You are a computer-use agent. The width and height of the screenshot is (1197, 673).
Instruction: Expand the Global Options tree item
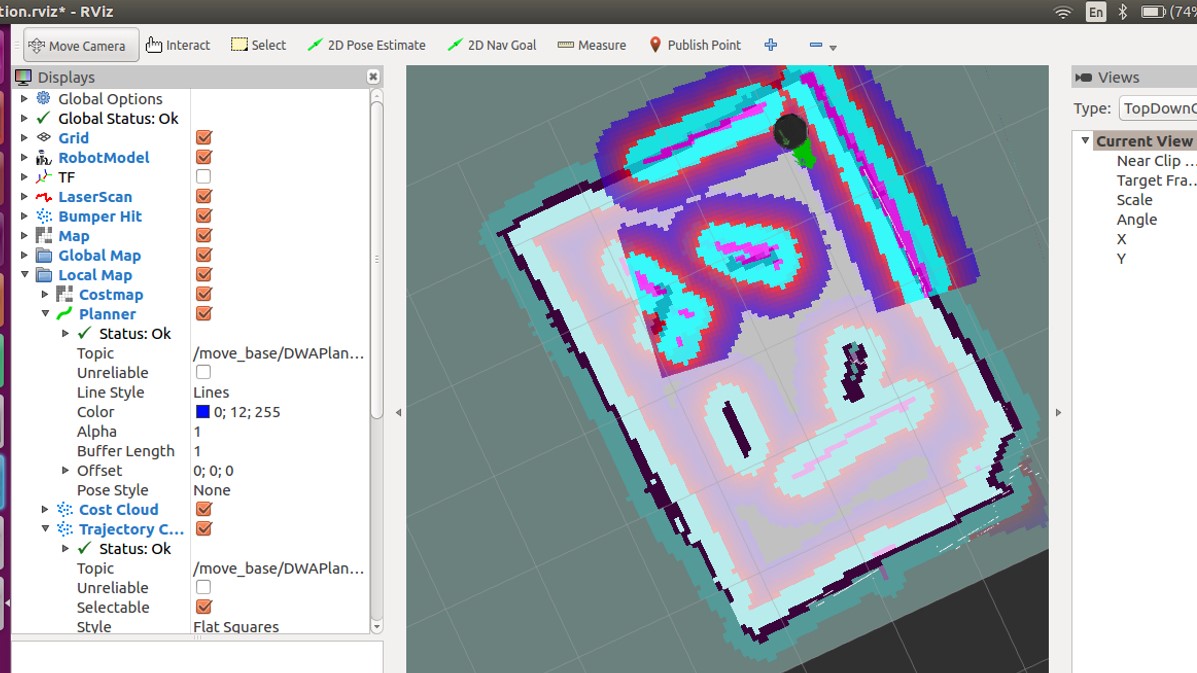[25, 99]
